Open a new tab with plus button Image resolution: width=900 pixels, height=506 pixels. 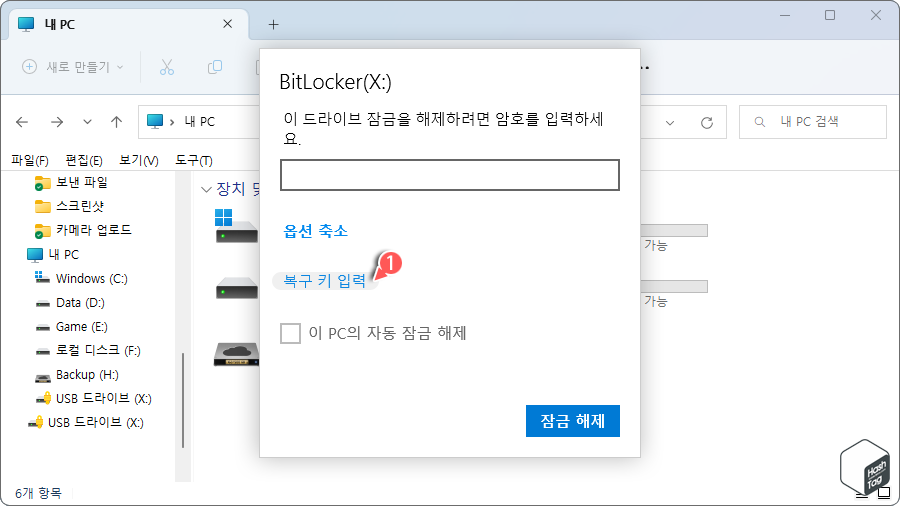tap(274, 25)
